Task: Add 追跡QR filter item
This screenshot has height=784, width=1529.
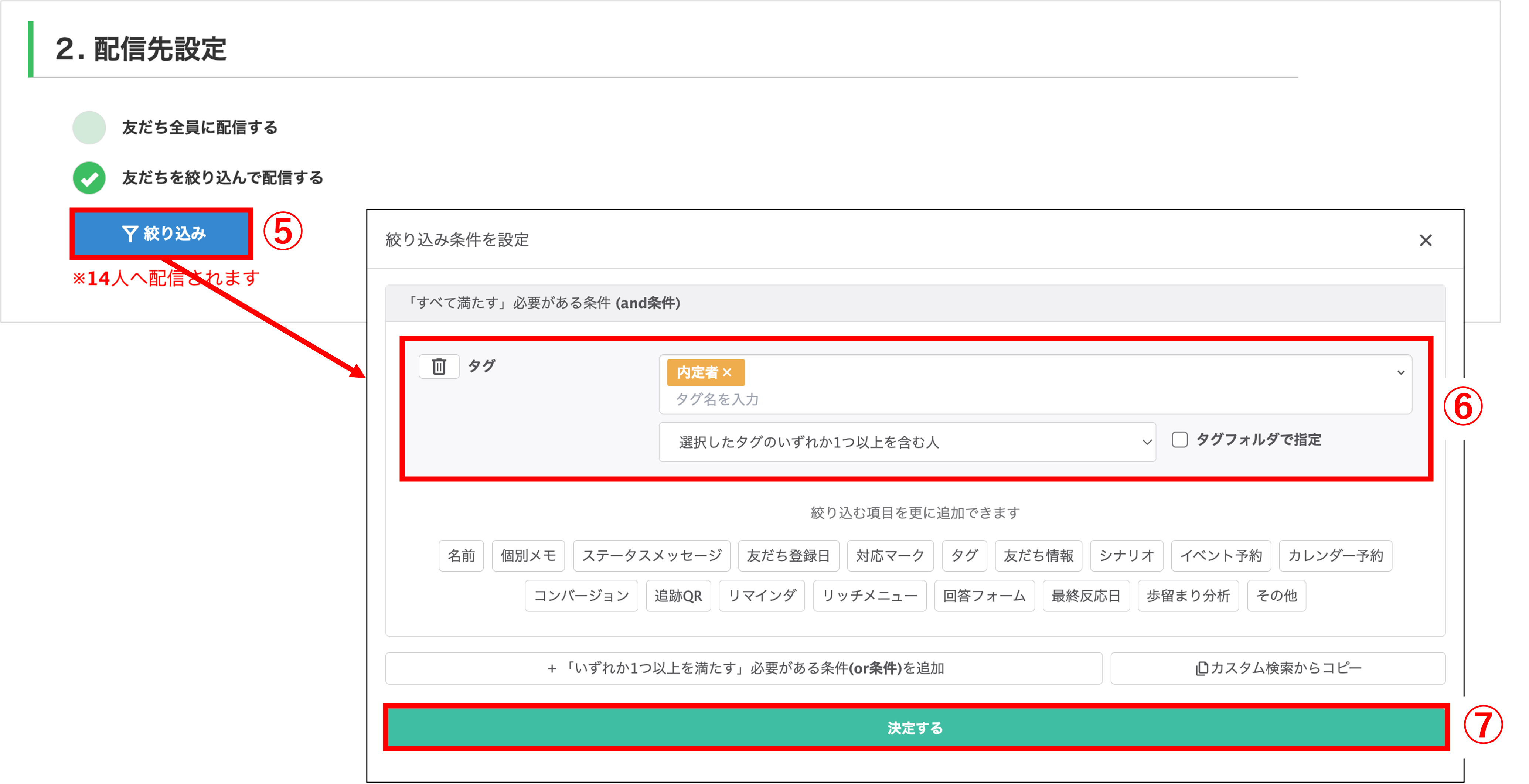Action: coord(678,596)
